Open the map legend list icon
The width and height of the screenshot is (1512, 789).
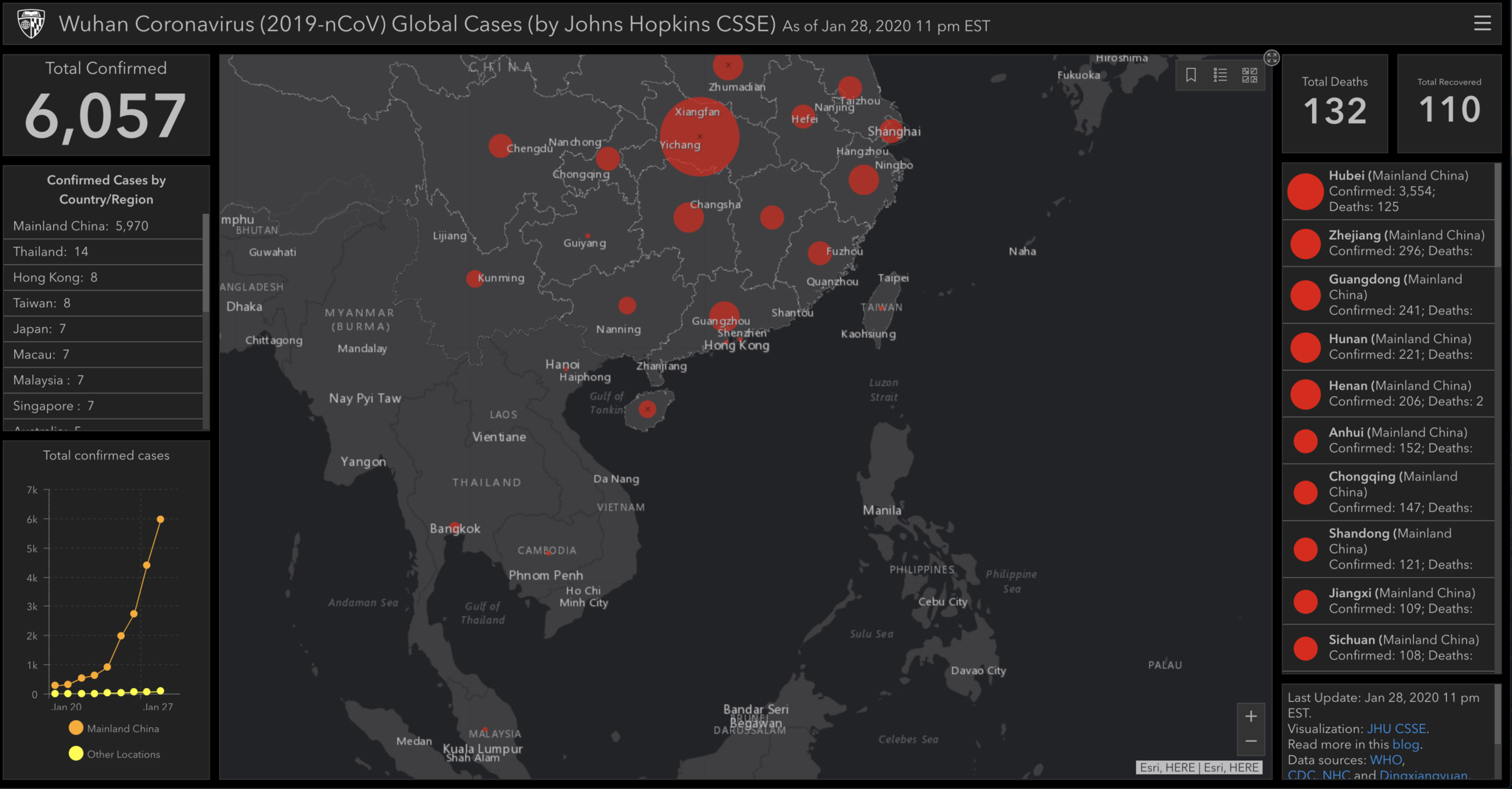[1220, 75]
